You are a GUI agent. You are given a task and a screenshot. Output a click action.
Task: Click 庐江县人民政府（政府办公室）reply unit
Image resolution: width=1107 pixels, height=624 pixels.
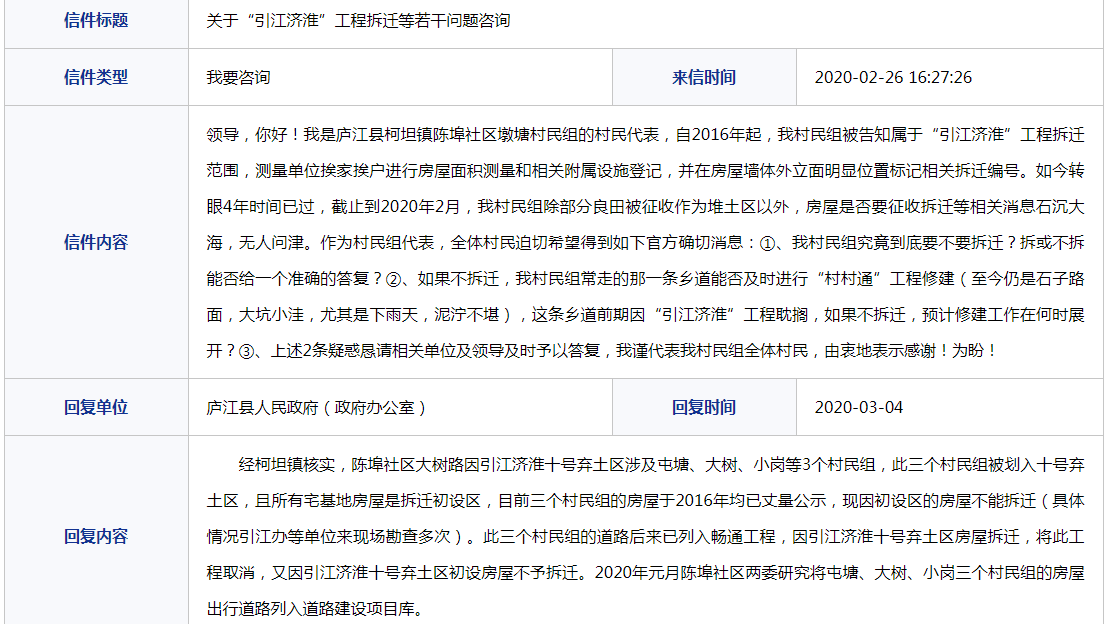click(x=317, y=407)
